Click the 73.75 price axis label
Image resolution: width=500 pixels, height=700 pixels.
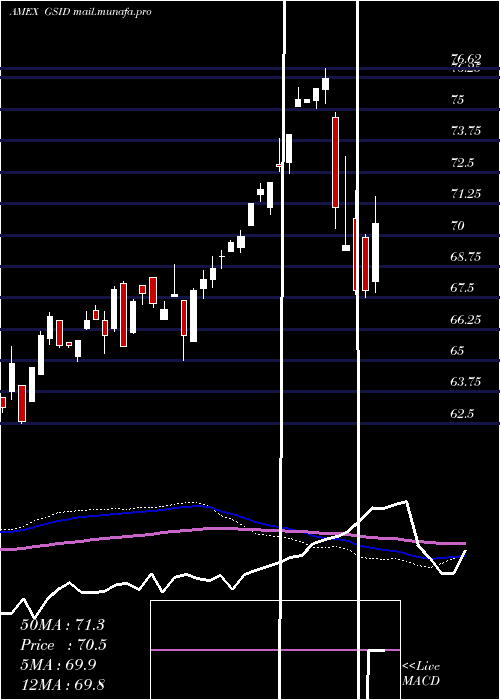click(x=466, y=131)
